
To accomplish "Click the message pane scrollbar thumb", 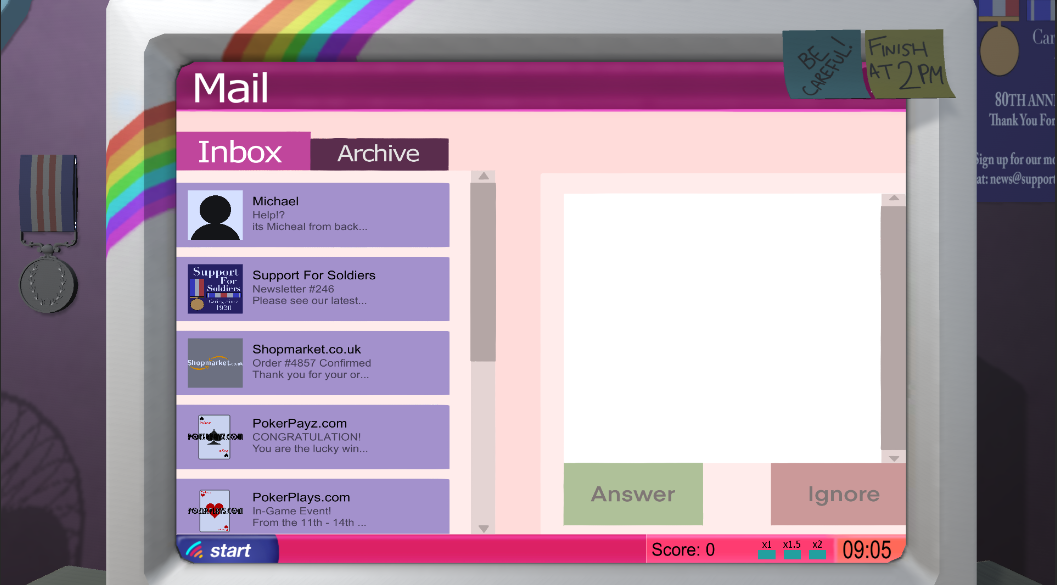I will coord(893,328).
